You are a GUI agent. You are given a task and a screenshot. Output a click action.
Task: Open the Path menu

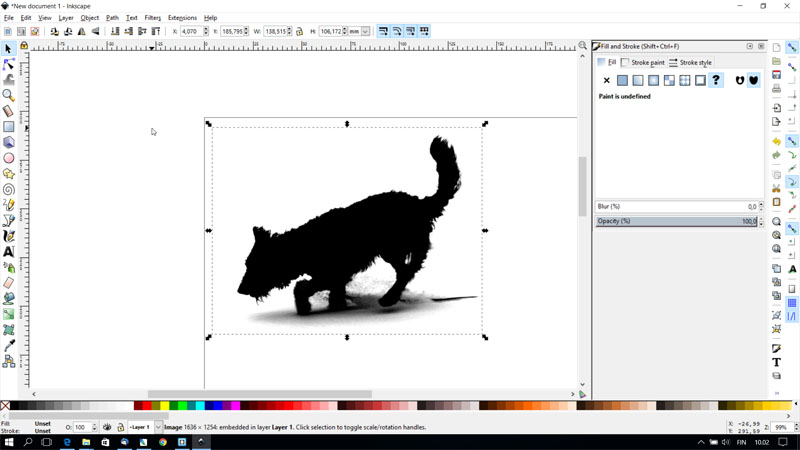click(x=112, y=18)
